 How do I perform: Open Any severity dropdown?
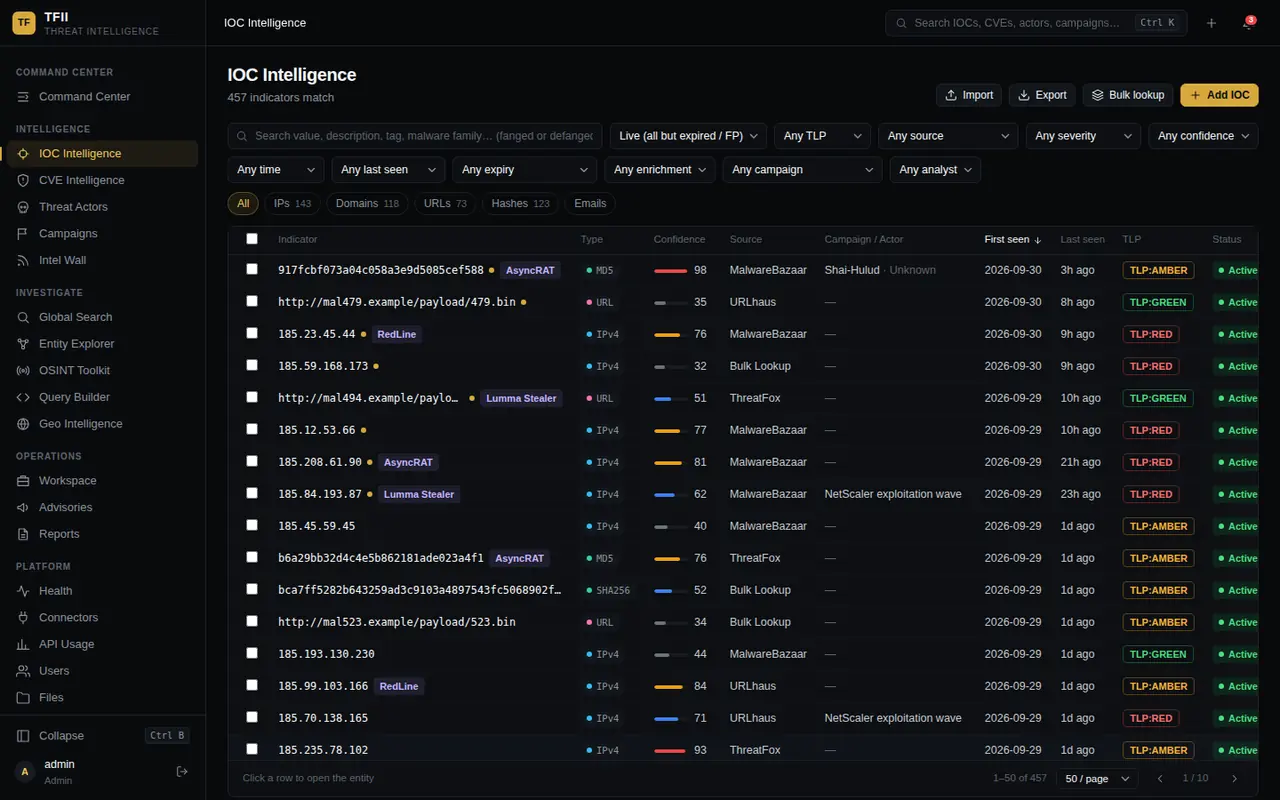[1083, 136]
